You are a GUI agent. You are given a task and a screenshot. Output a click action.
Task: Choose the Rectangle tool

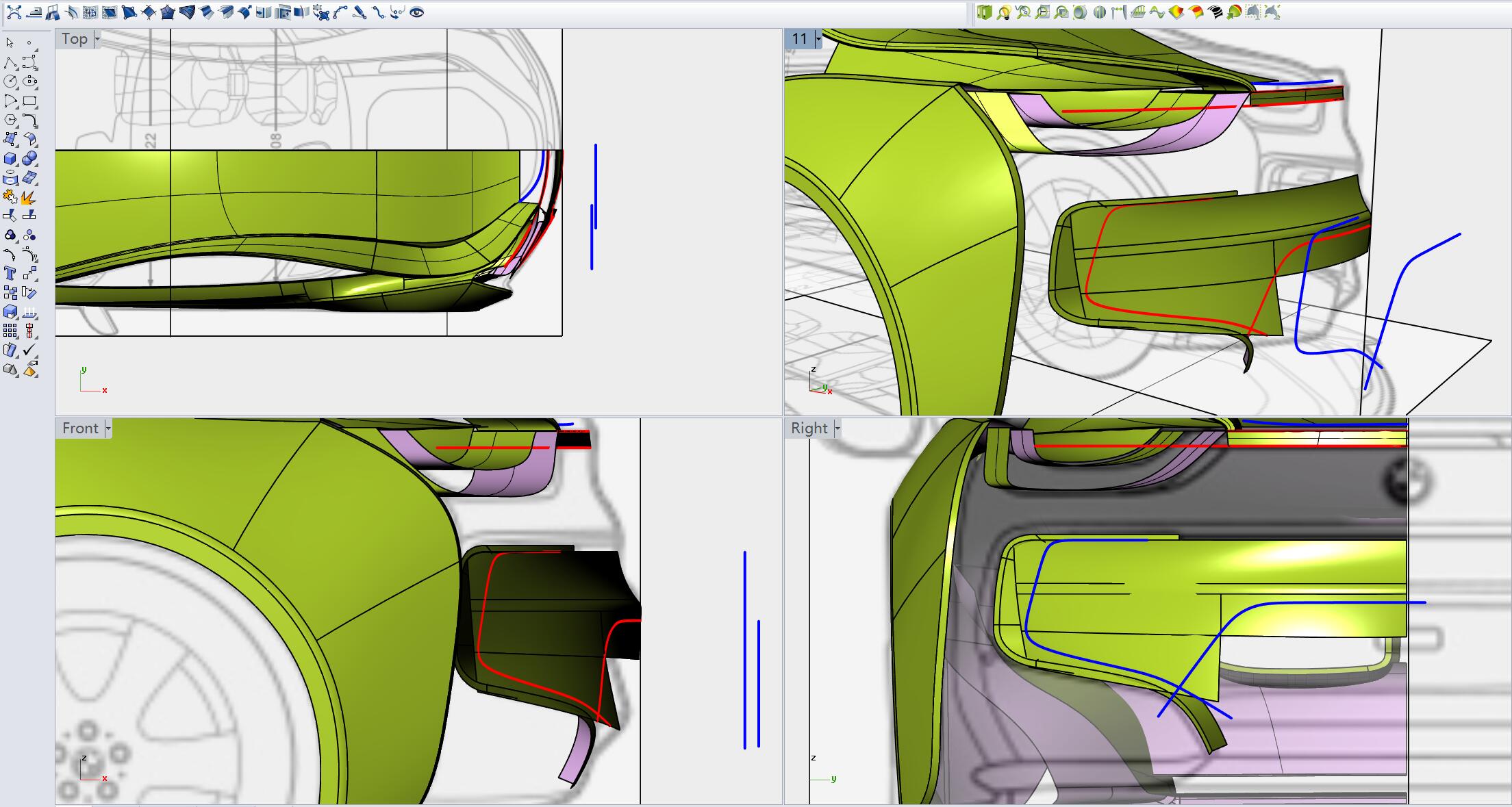29,101
